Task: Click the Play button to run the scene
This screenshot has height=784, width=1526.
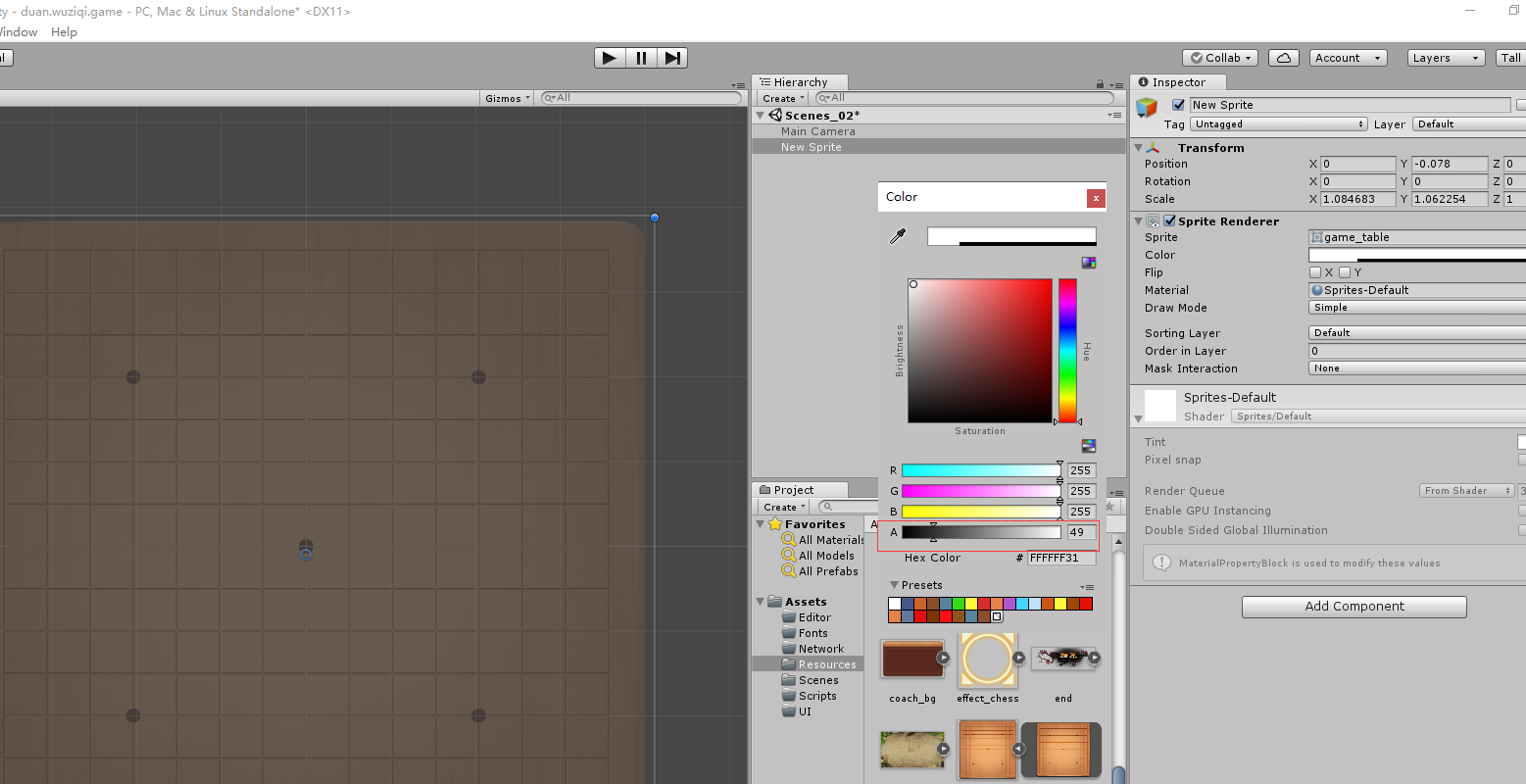Action: pos(609,58)
